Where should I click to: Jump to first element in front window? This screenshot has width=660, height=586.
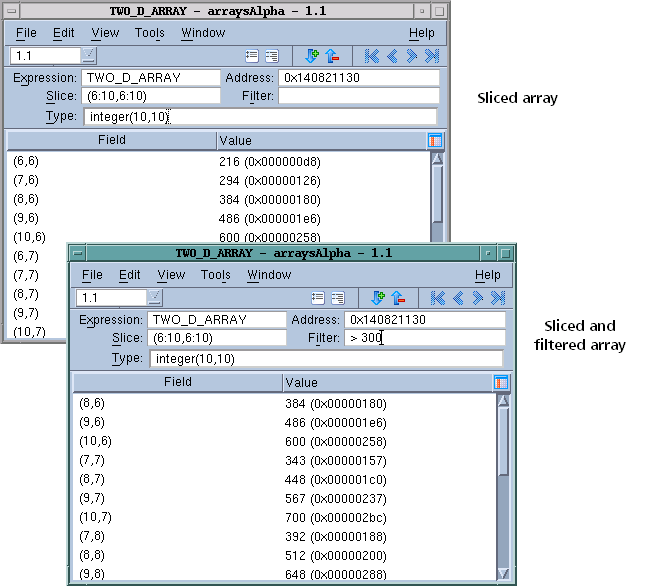point(438,298)
